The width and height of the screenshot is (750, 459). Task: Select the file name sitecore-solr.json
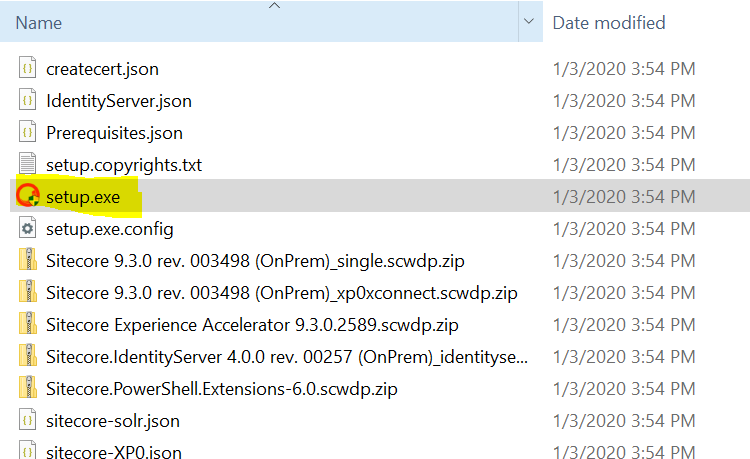113,421
